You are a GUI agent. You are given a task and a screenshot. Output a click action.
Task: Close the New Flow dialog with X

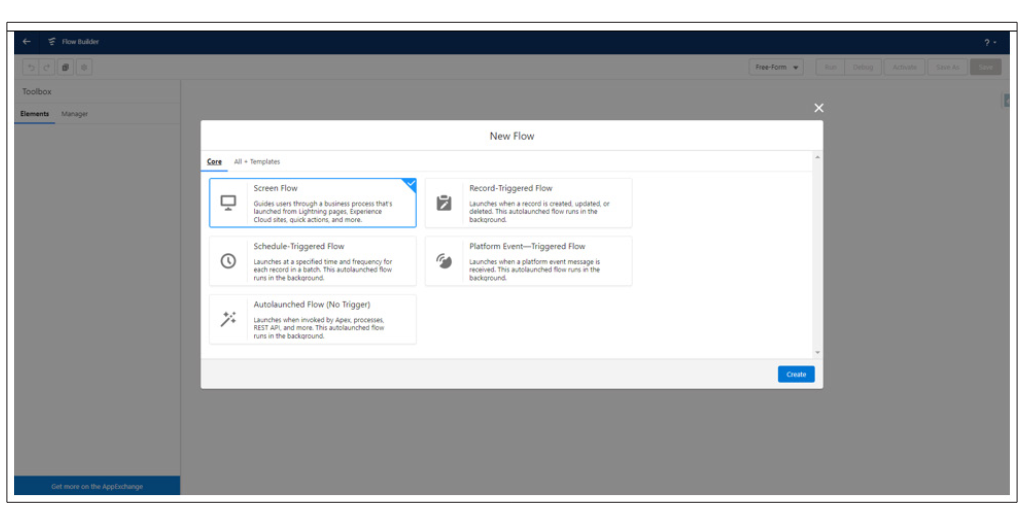click(x=819, y=108)
